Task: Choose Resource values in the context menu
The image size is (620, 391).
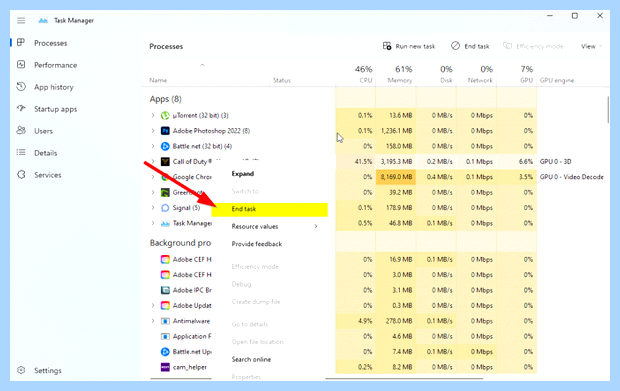Action: point(255,227)
